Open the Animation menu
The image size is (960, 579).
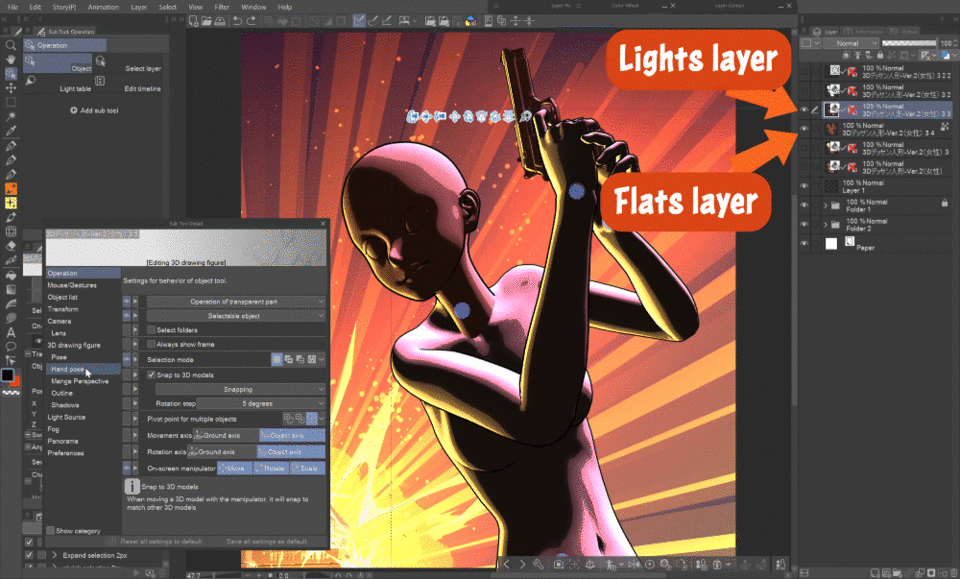103,7
